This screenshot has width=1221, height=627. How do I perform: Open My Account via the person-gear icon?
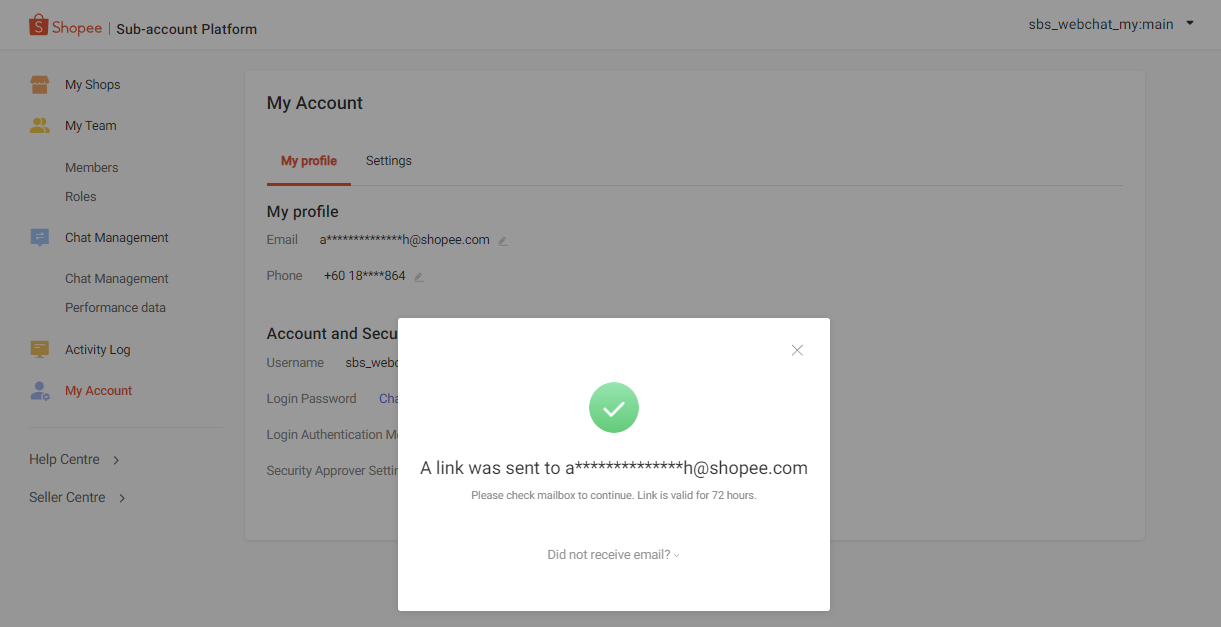point(40,390)
